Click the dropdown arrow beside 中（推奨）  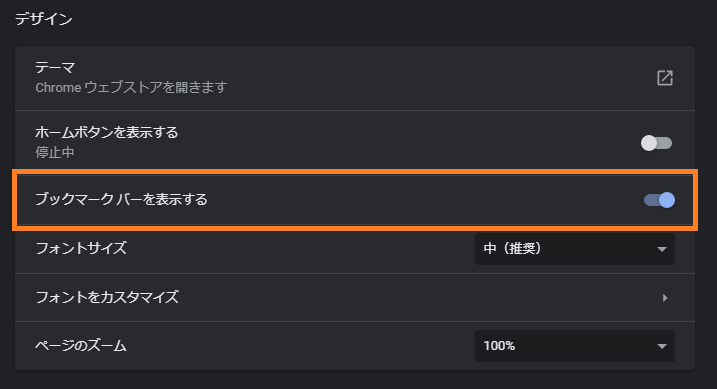[662, 250]
